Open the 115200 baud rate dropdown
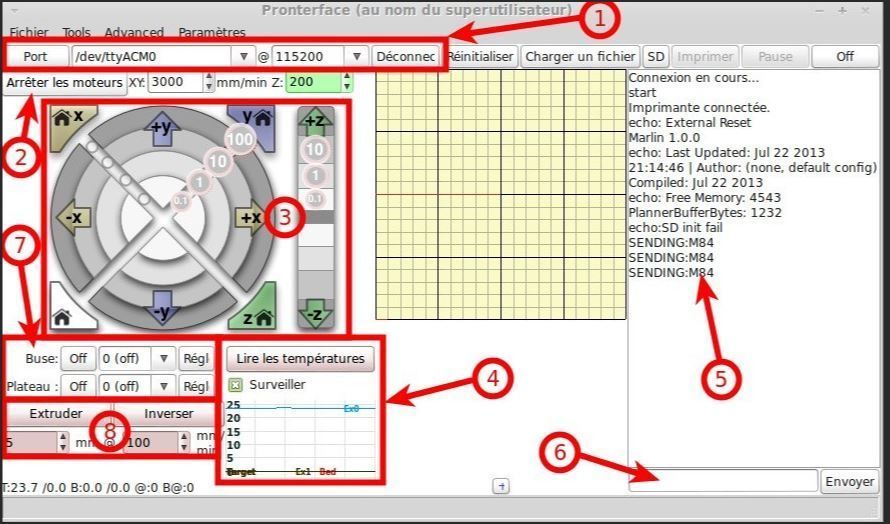This screenshot has width=890, height=524. click(357, 57)
